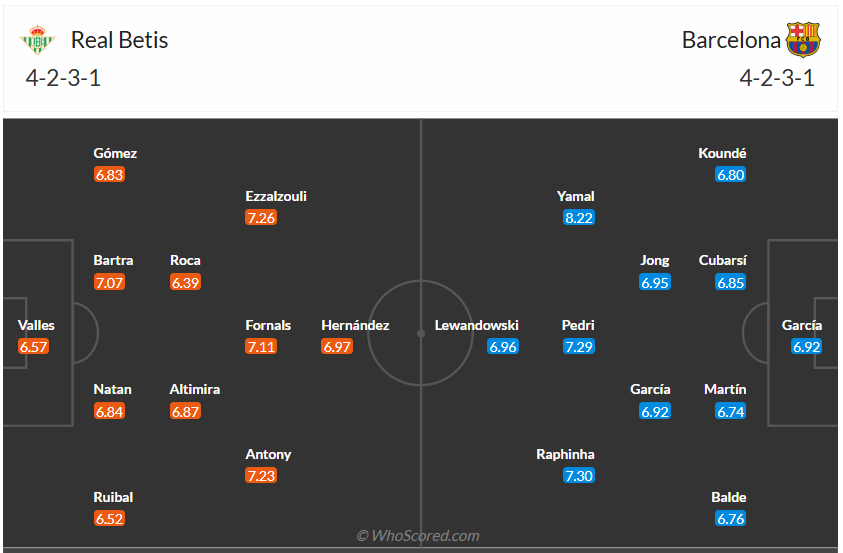Select player Bartra on the pitch
This screenshot has height=553, width=843.
tap(113, 260)
